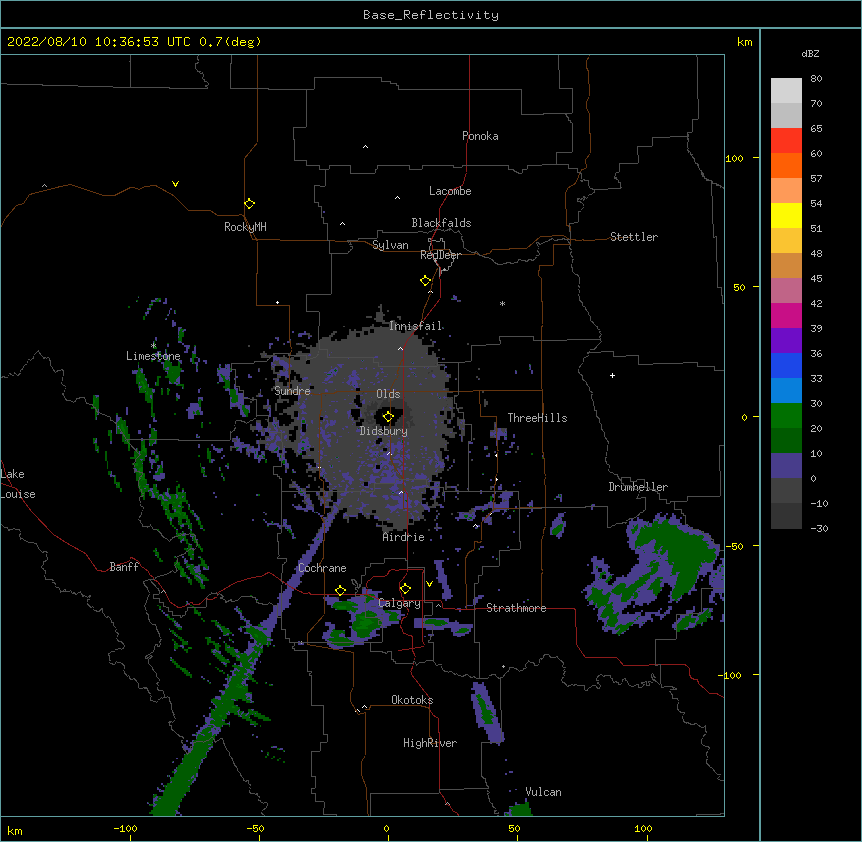Viewport: 862px width, 842px height.
Task: Click the white asterisk marker above Limestone
Action: [x=153, y=346]
